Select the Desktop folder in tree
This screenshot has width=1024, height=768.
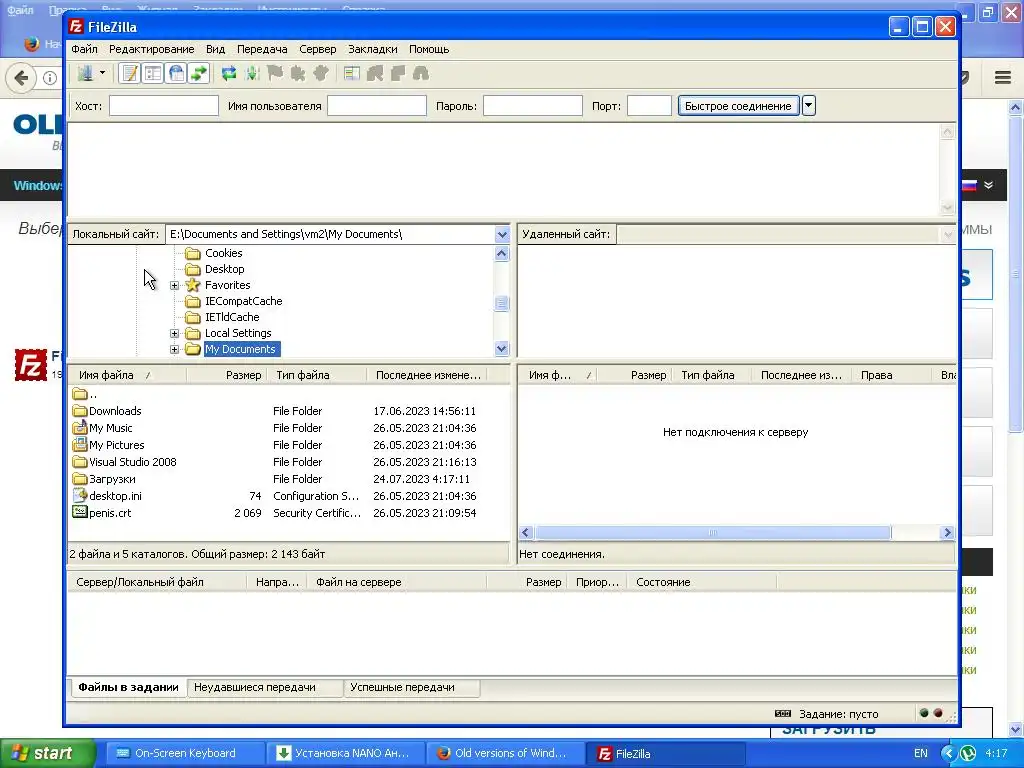(x=225, y=269)
